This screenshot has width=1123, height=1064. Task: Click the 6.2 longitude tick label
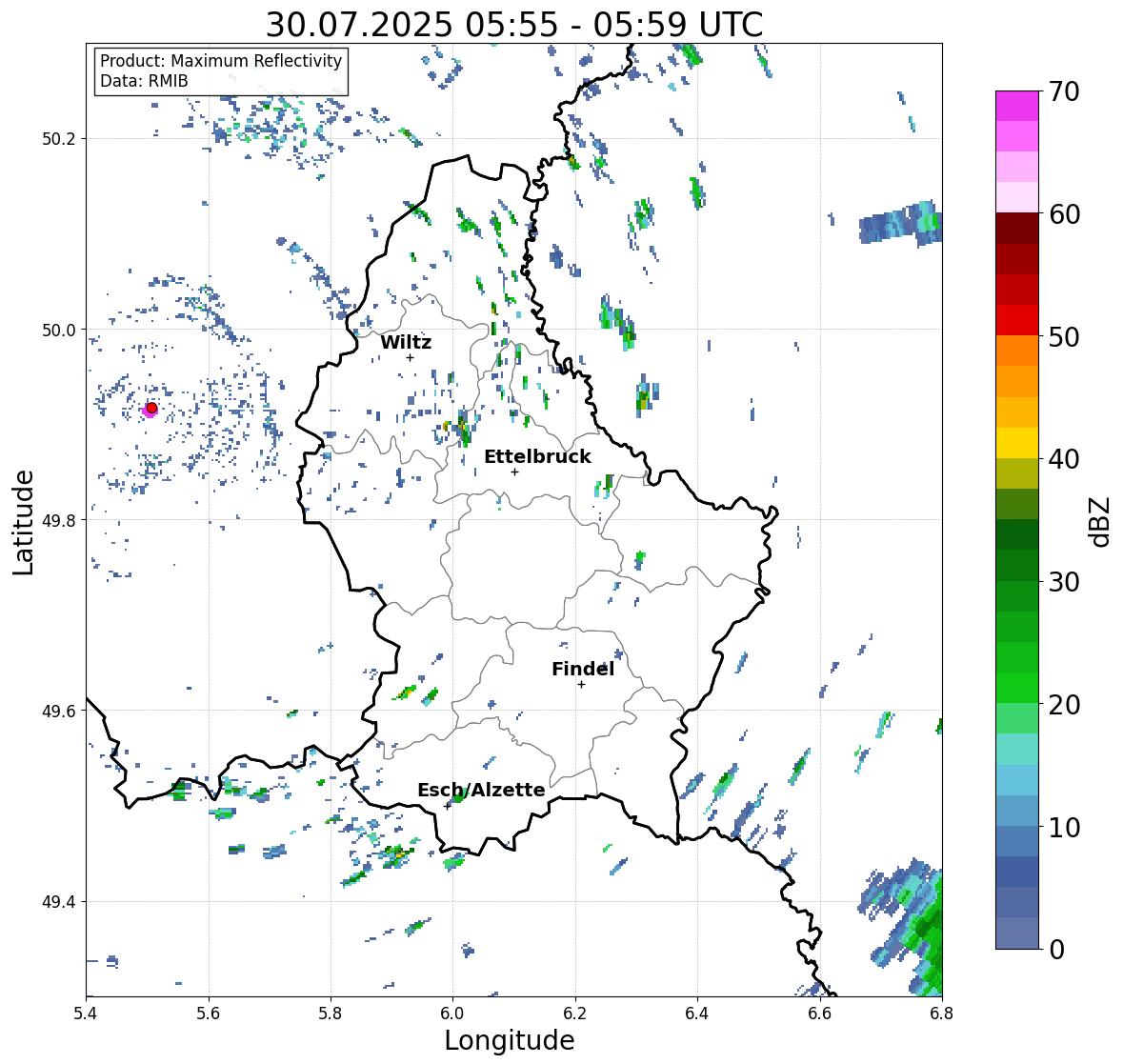pos(575,1014)
